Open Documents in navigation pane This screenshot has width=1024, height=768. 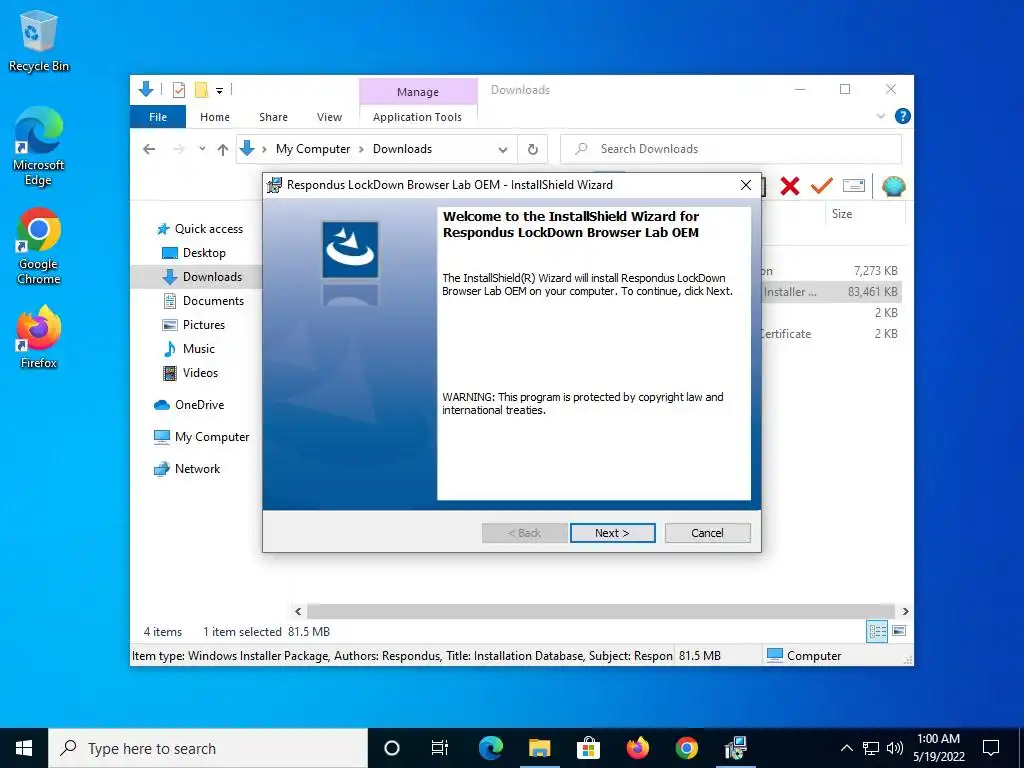tap(213, 301)
